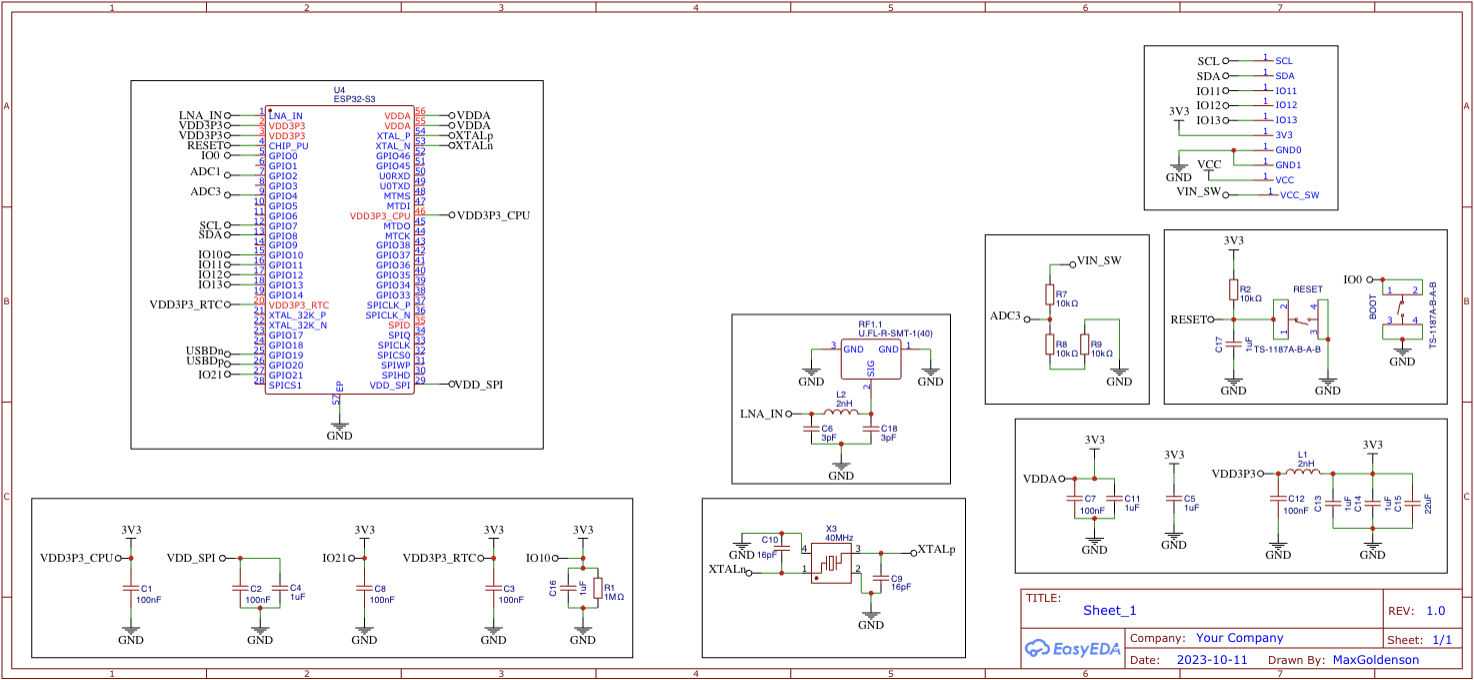Select the X3 40MHz crystal symbol
Image resolution: width=1474 pixels, height=680 pixels.
[x=831, y=563]
